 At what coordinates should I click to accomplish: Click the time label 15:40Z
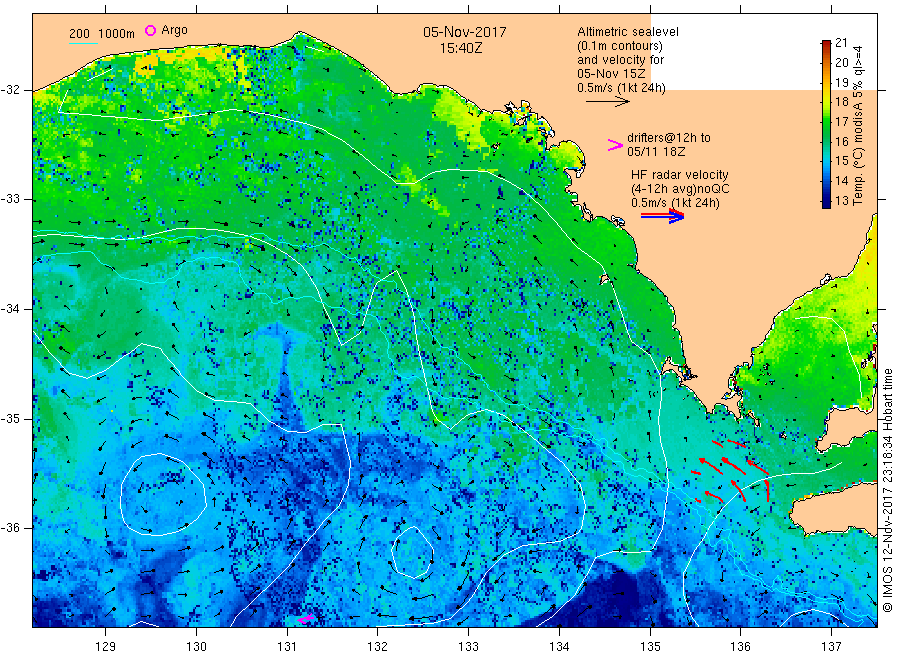coord(461,48)
